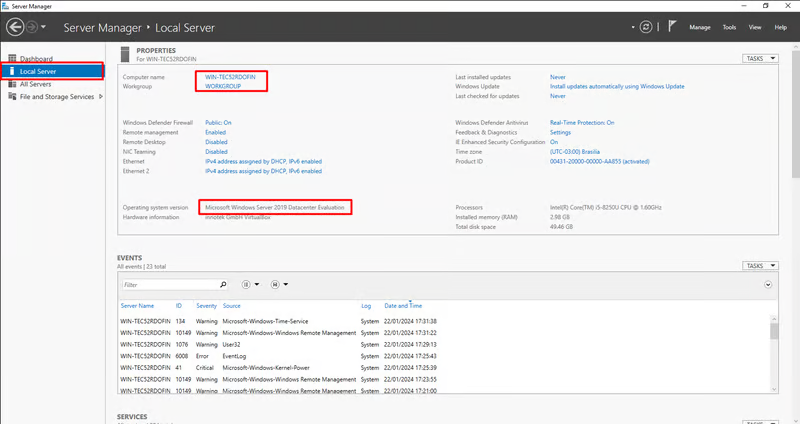Open the Events TASKS dropdown

(759, 266)
